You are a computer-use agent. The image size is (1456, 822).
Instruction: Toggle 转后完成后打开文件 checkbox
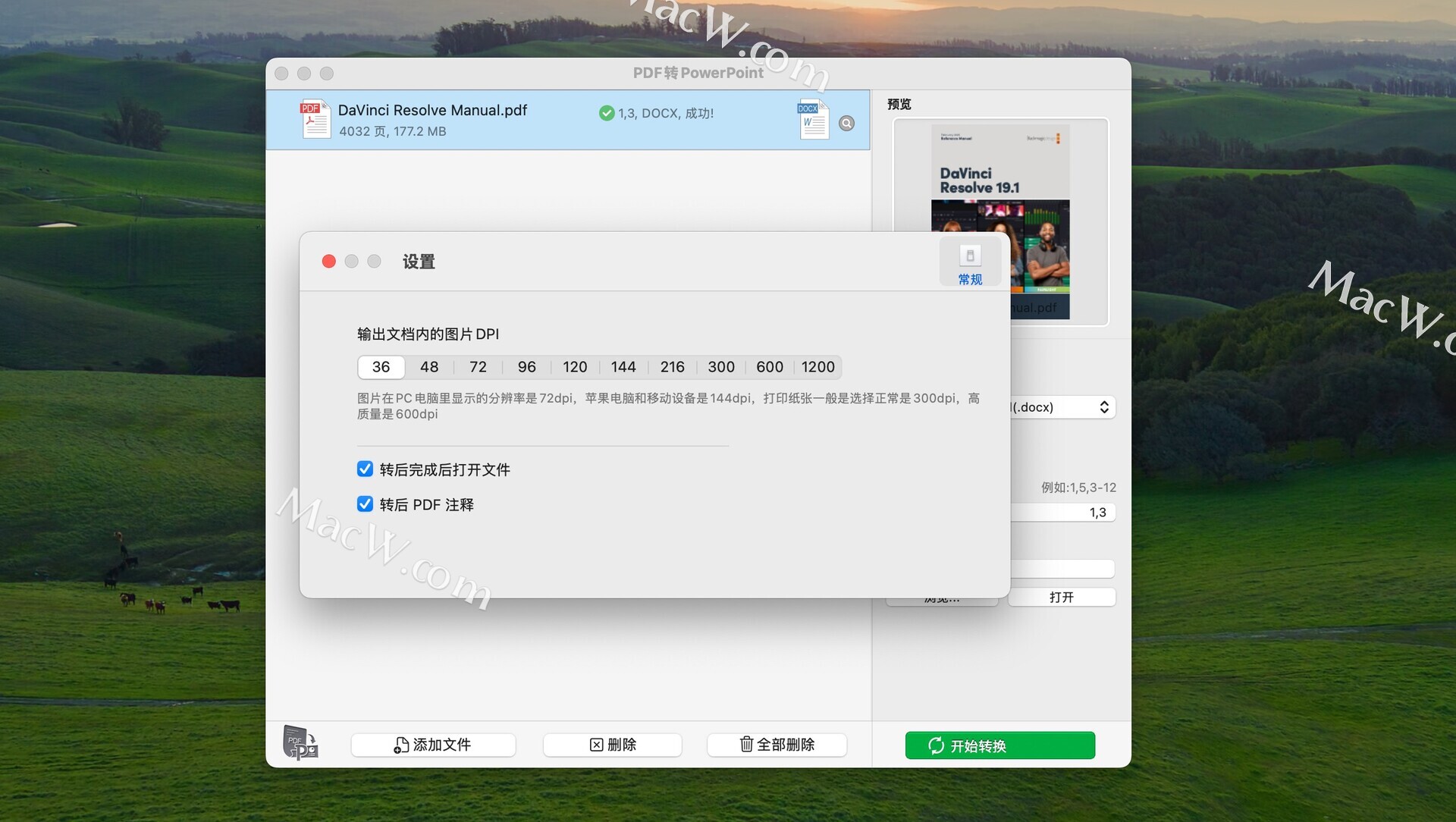tap(365, 469)
